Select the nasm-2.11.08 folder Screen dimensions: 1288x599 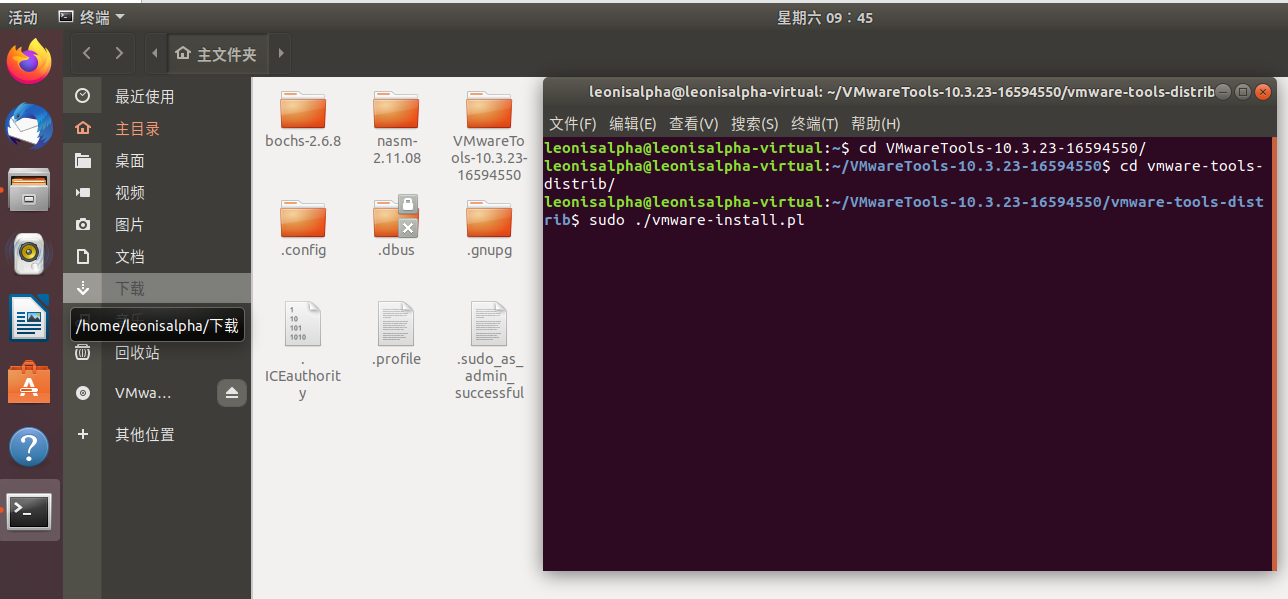[x=396, y=127]
